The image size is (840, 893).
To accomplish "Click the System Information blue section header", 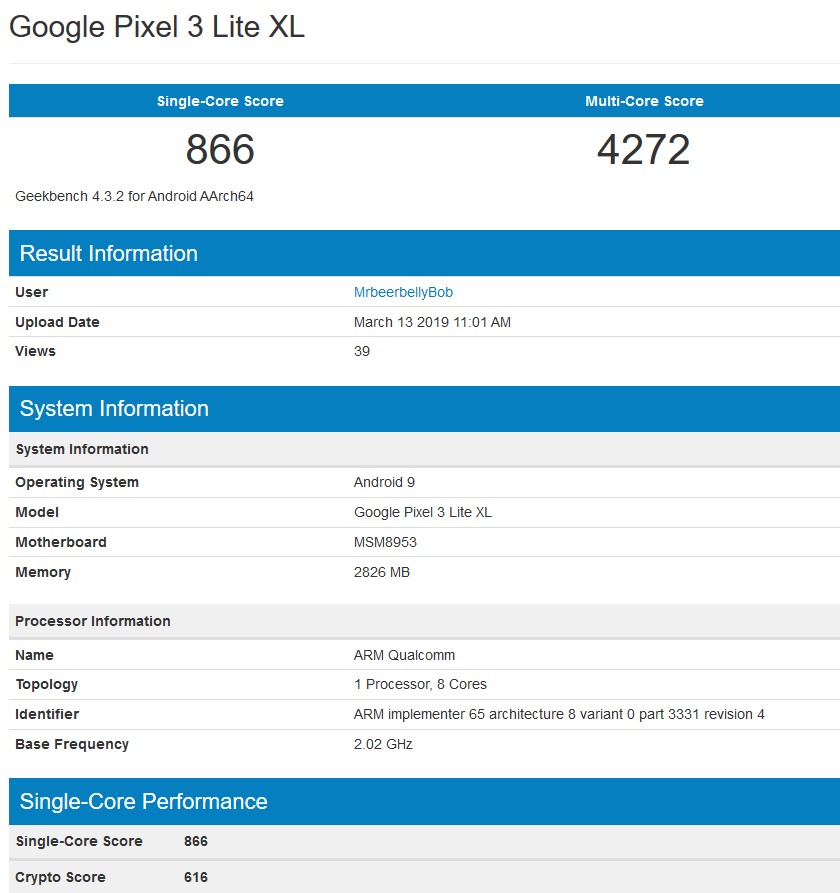I will 114,408.
